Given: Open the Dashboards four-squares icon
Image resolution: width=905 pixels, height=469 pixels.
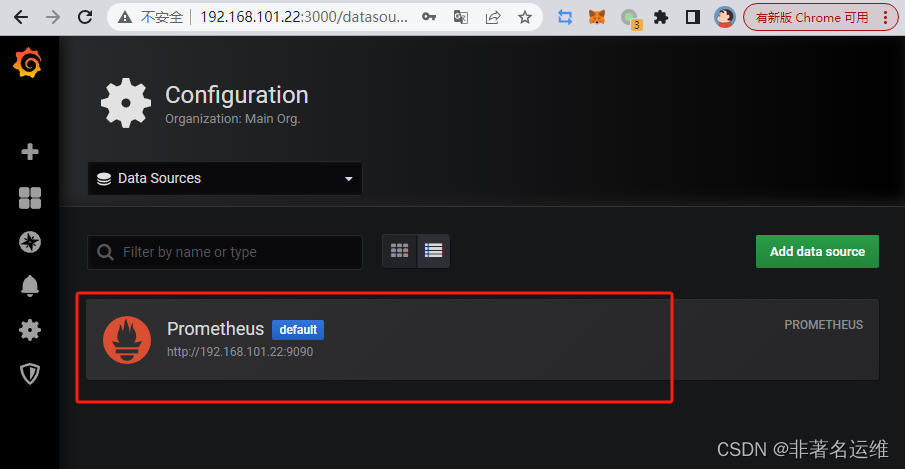Looking at the screenshot, I should pyautogui.click(x=29, y=198).
